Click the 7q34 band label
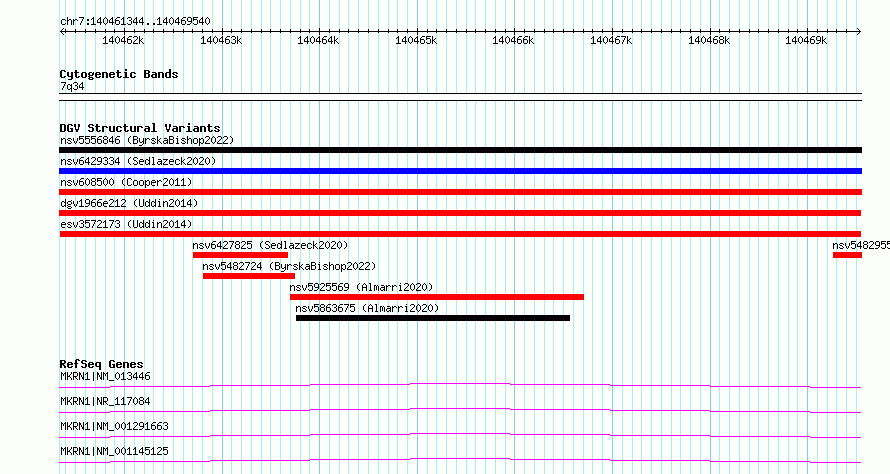Image resolution: width=890 pixels, height=474 pixels. pyautogui.click(x=72, y=86)
